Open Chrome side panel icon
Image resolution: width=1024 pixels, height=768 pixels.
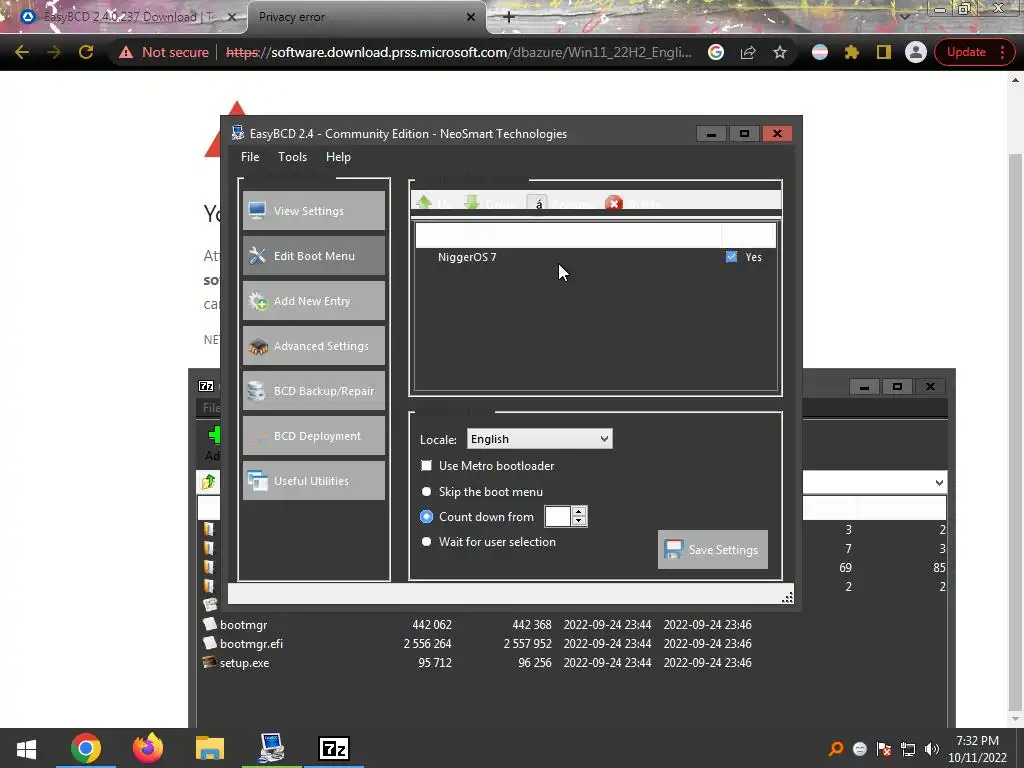click(884, 52)
